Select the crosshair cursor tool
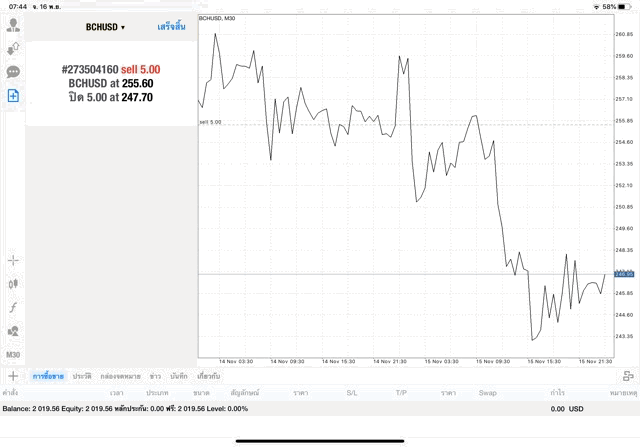This screenshot has width=640, height=447. coord(13,260)
